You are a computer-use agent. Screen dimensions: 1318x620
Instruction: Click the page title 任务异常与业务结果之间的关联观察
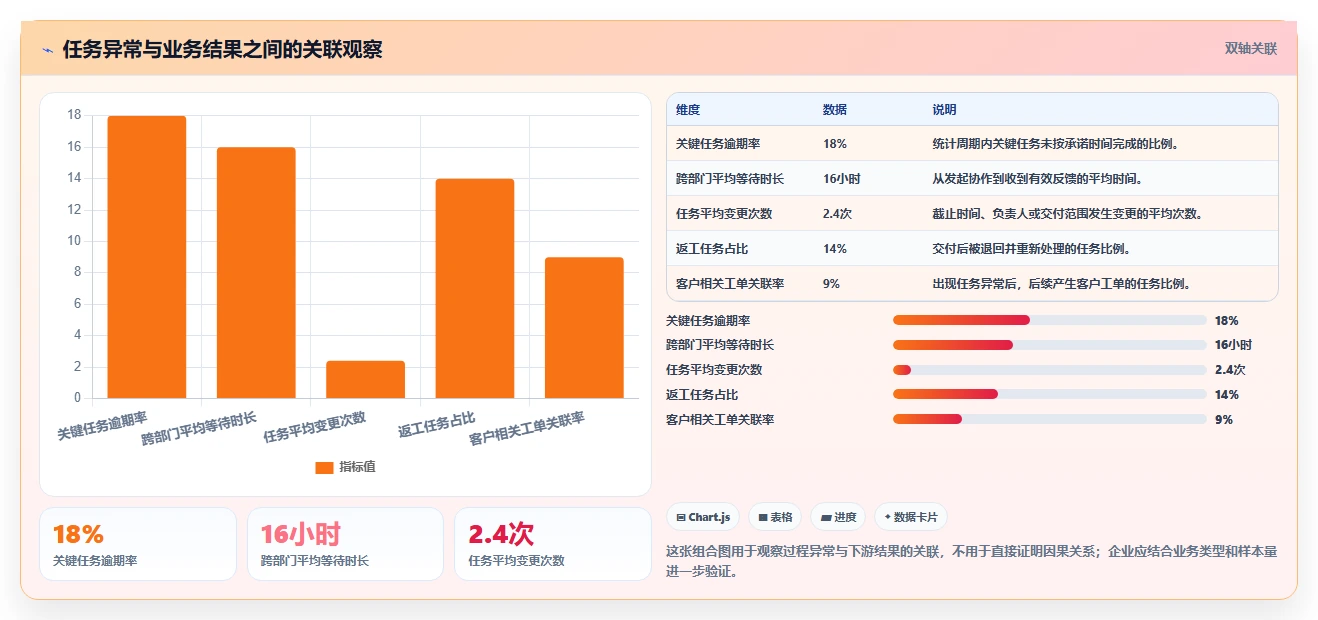tap(222, 50)
